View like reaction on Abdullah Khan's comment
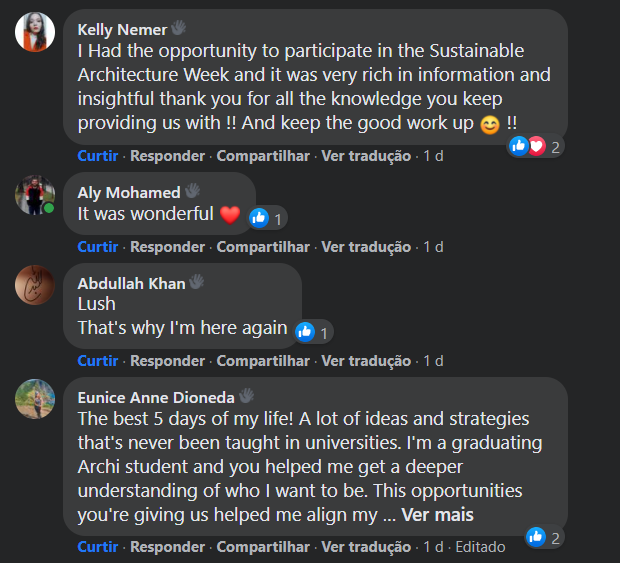This screenshot has width=620, height=563. pyautogui.click(x=313, y=331)
